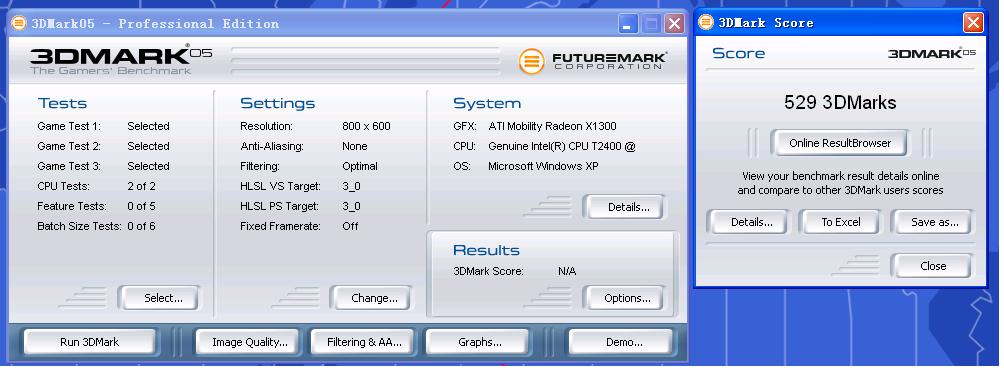This screenshot has width=1004, height=376.
Task: Save the result with Save as...
Action: click(933, 222)
